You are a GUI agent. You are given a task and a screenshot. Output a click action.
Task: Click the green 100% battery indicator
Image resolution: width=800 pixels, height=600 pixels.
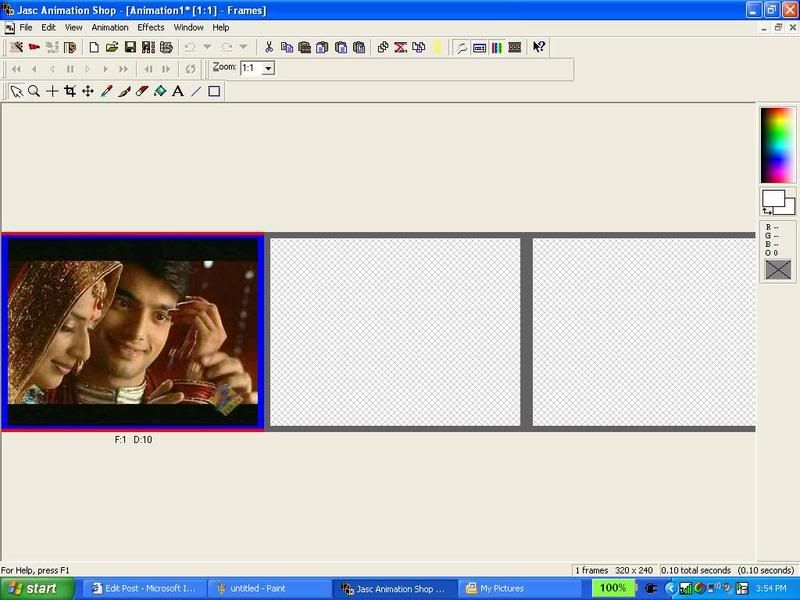click(613, 588)
